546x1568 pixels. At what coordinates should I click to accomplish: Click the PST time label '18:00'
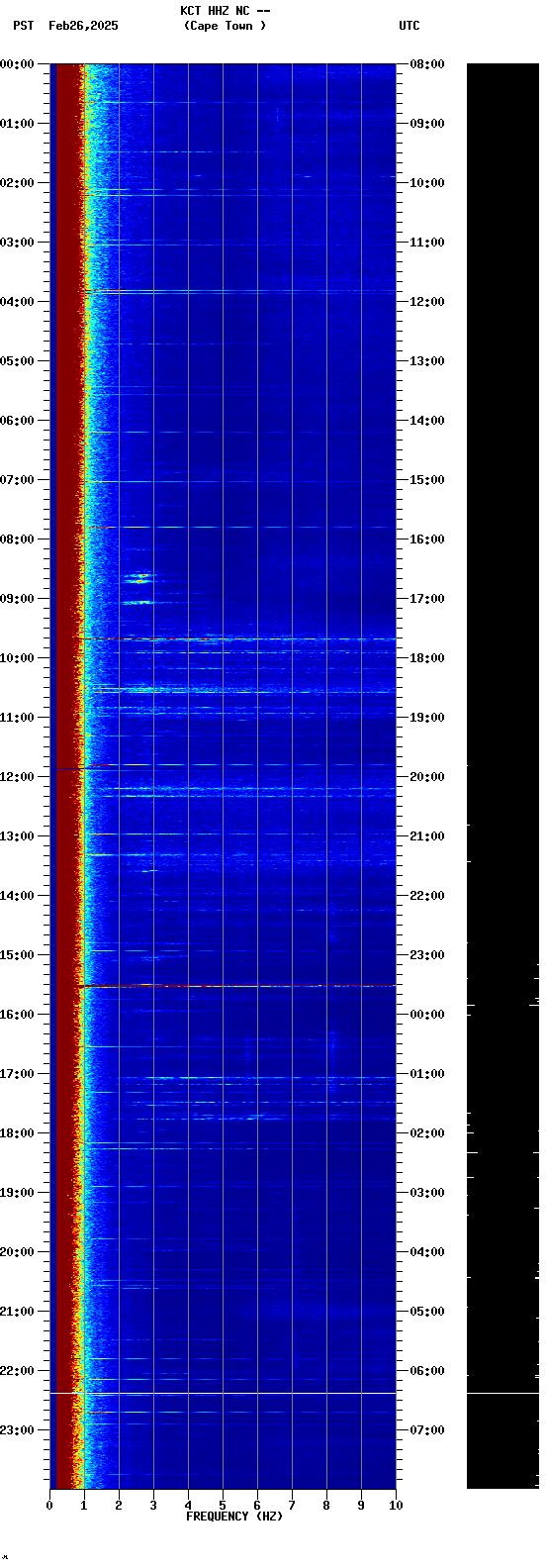click(x=17, y=1133)
